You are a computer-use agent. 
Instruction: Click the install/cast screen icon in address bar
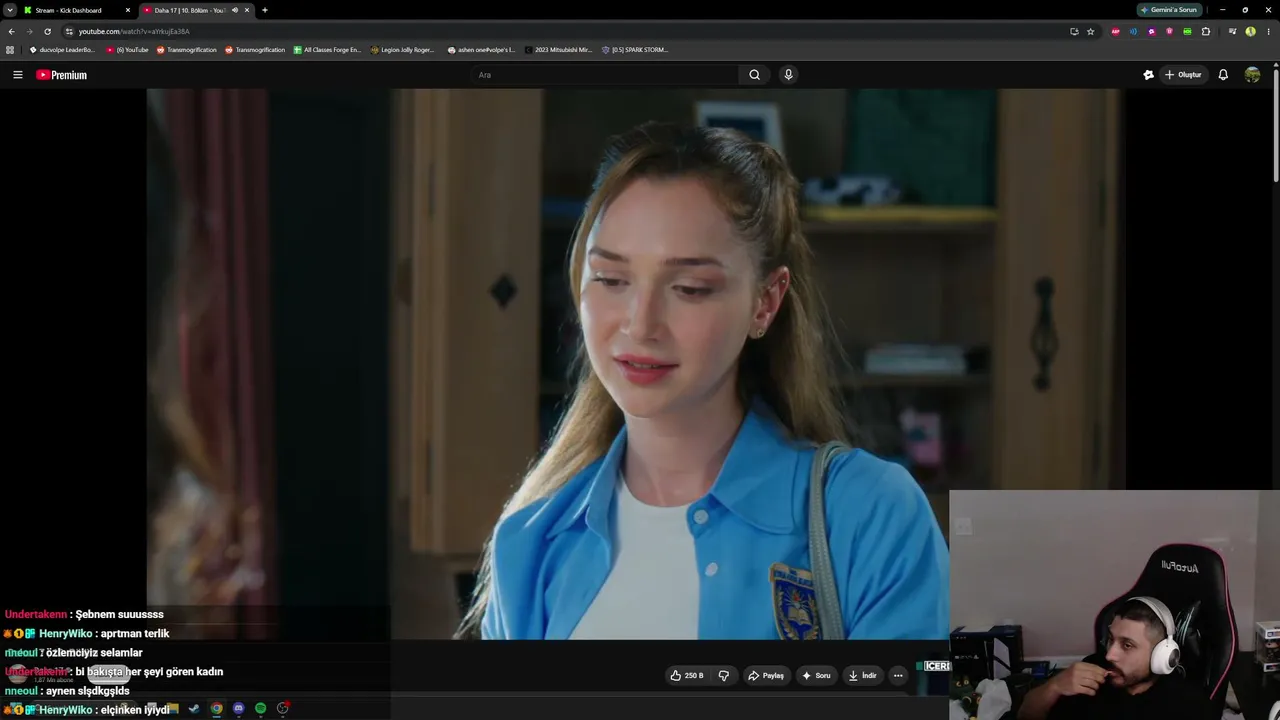[1074, 31]
